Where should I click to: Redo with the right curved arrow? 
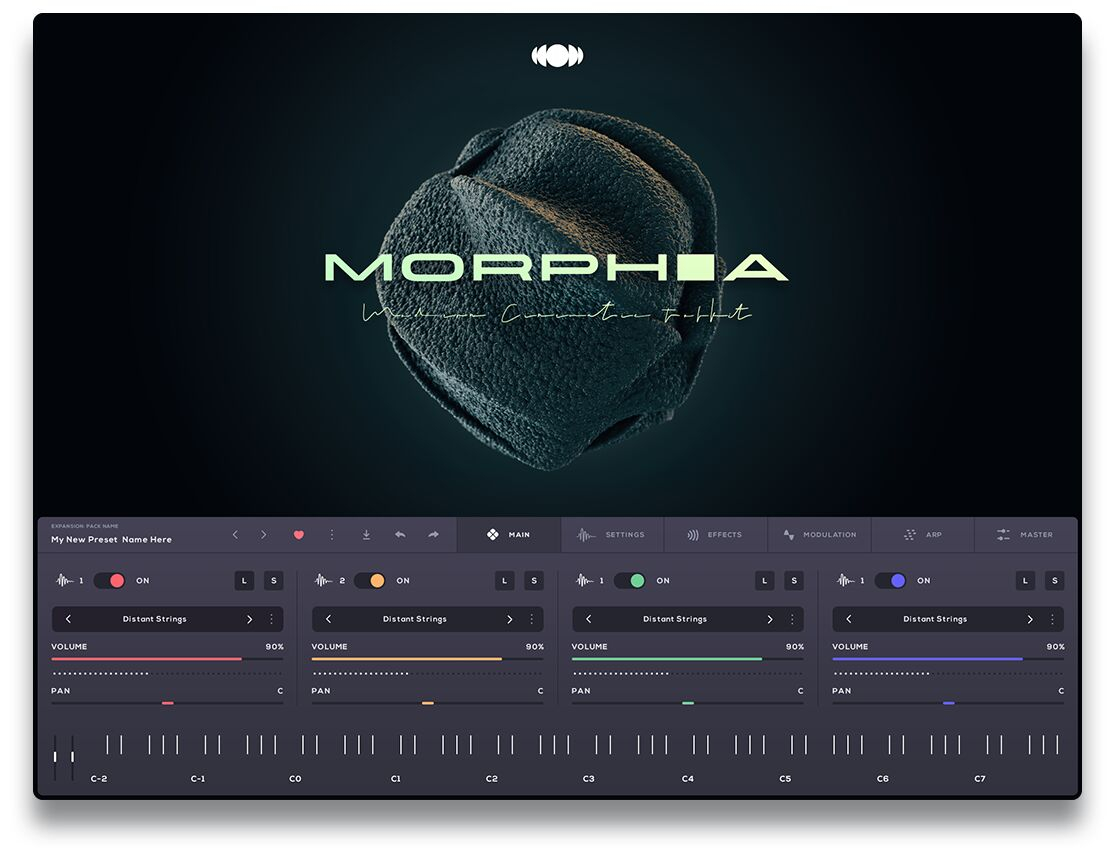tap(433, 535)
